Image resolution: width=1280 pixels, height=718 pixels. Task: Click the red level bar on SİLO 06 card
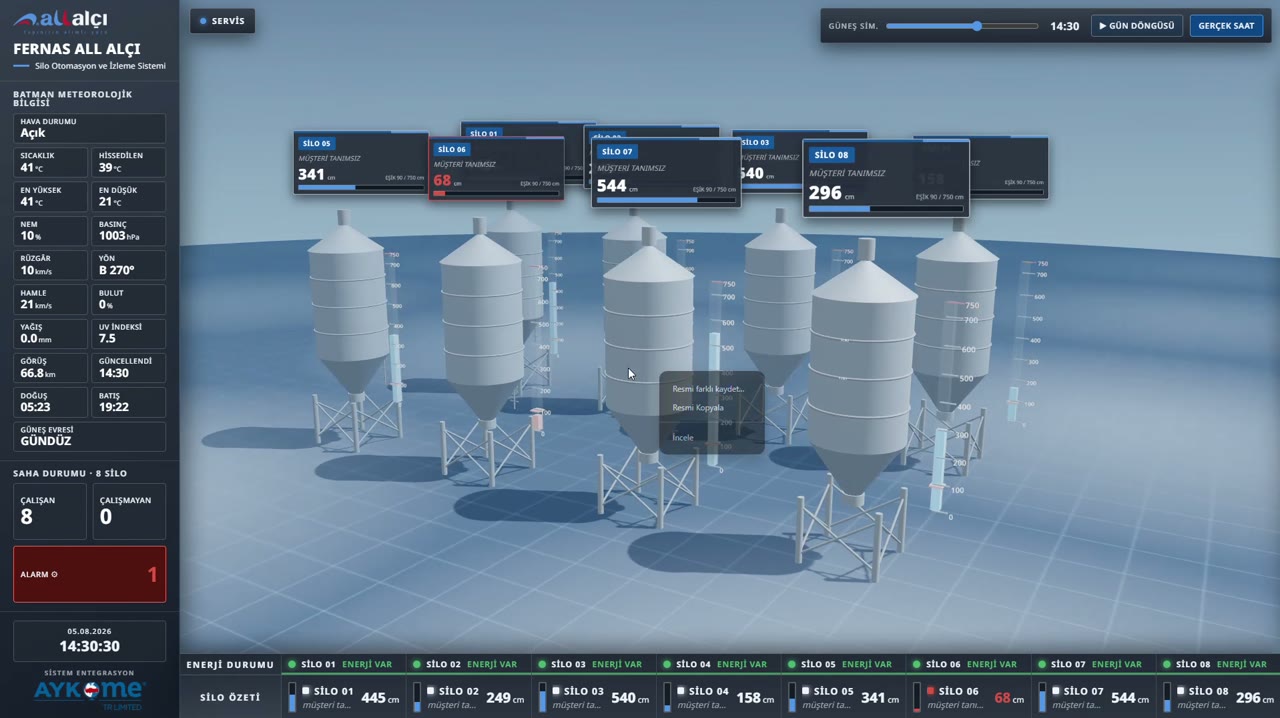496,193
